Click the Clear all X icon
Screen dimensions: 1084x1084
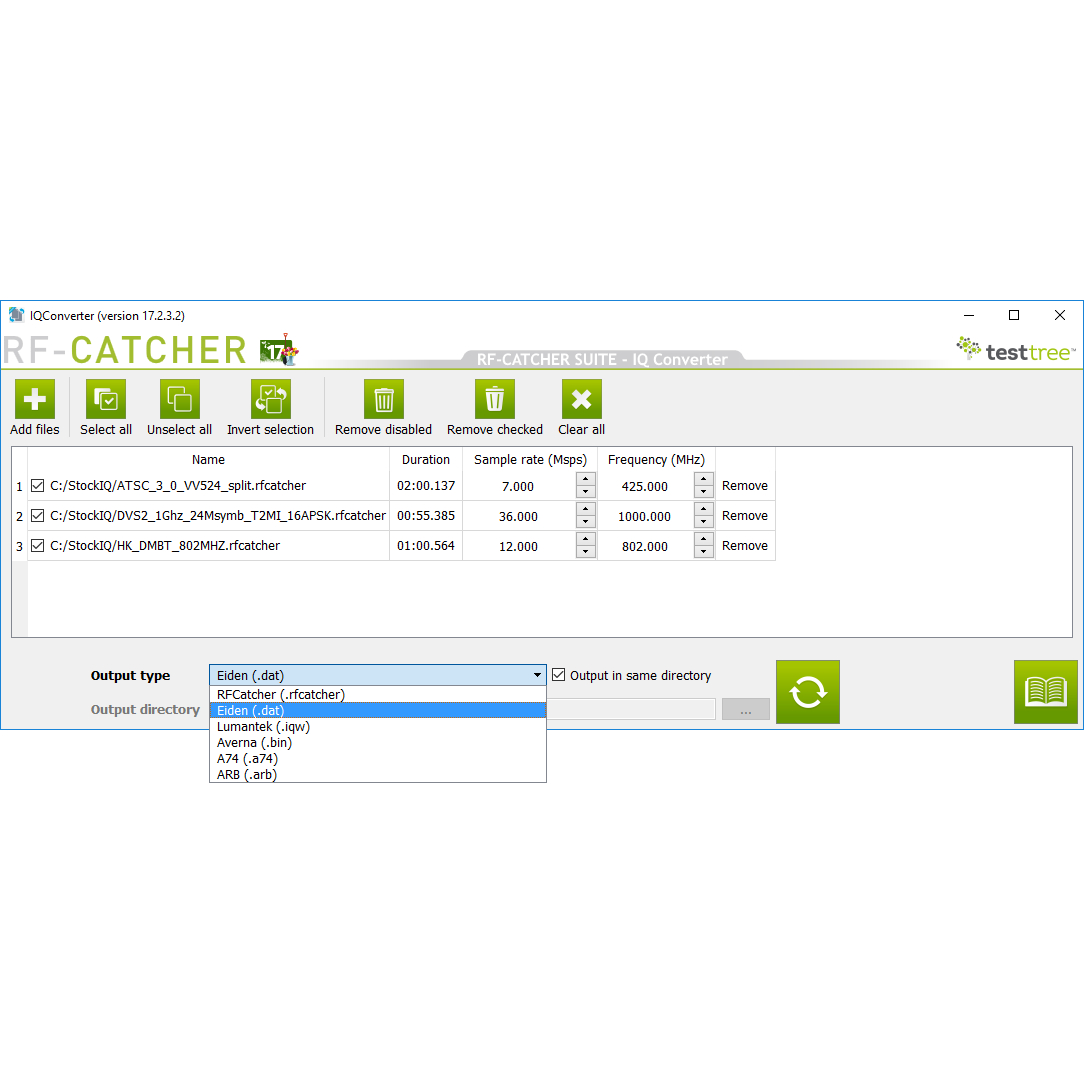click(x=581, y=400)
